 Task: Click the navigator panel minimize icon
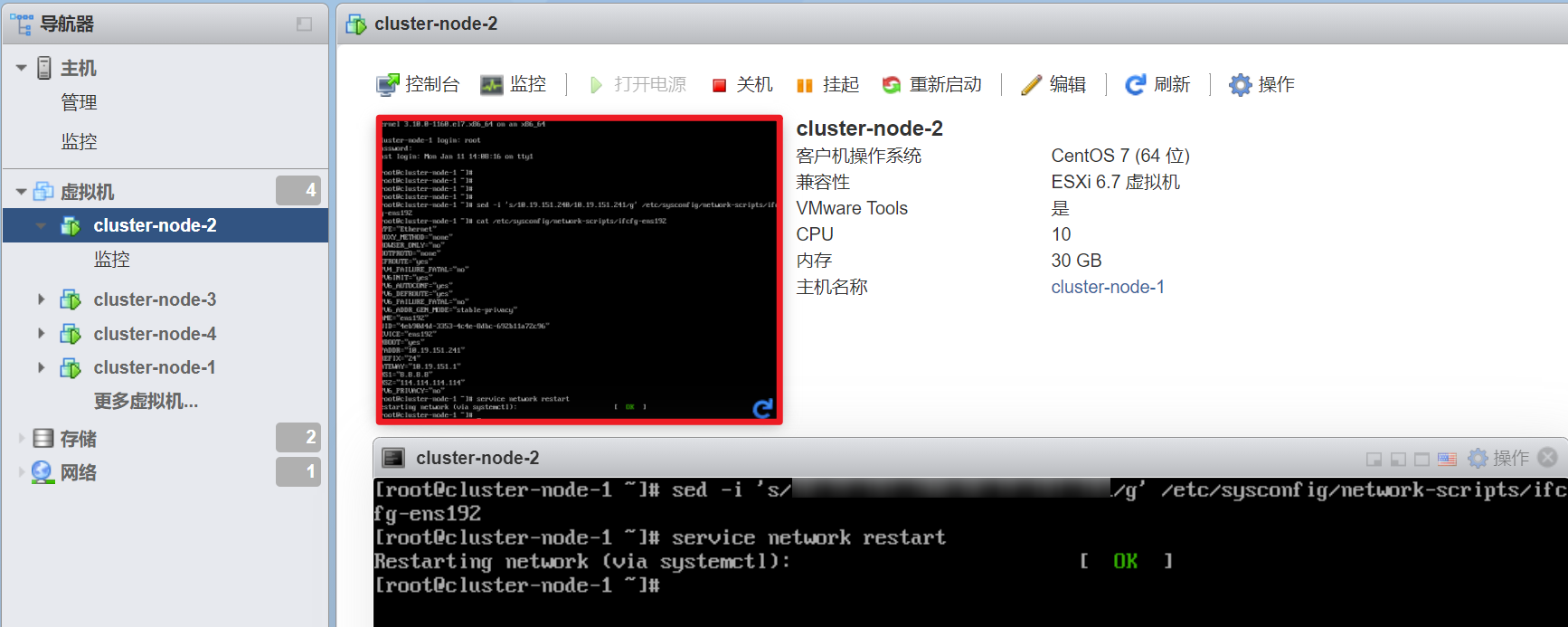click(x=304, y=24)
